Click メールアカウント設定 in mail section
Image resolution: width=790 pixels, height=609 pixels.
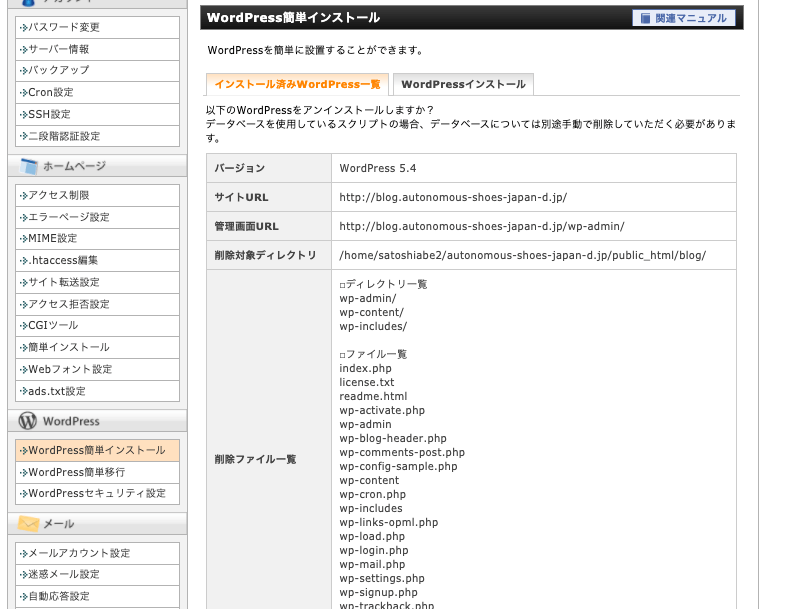79,553
